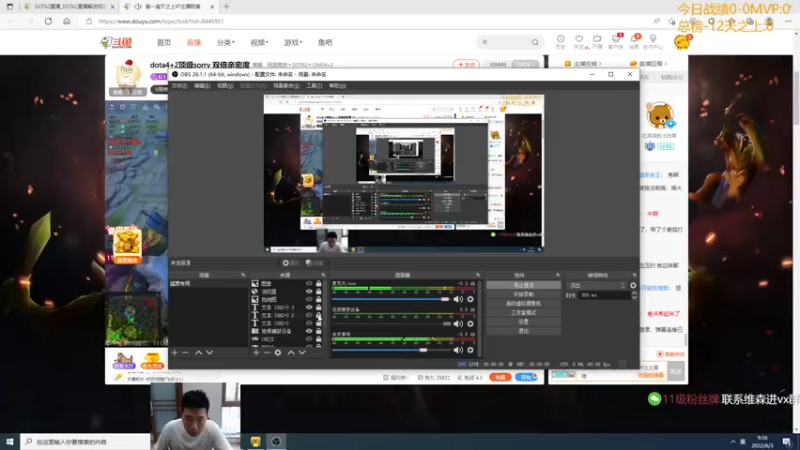This screenshot has height=450, width=800.
Task: Add a new source with plus icon
Action: coord(256,353)
